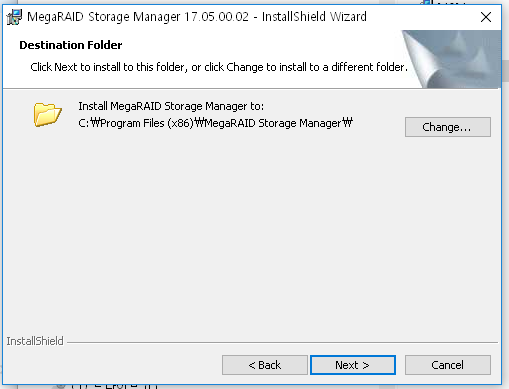509x389 pixels.
Task: Click the separator line beside InstallShield
Action: click(x=282, y=342)
